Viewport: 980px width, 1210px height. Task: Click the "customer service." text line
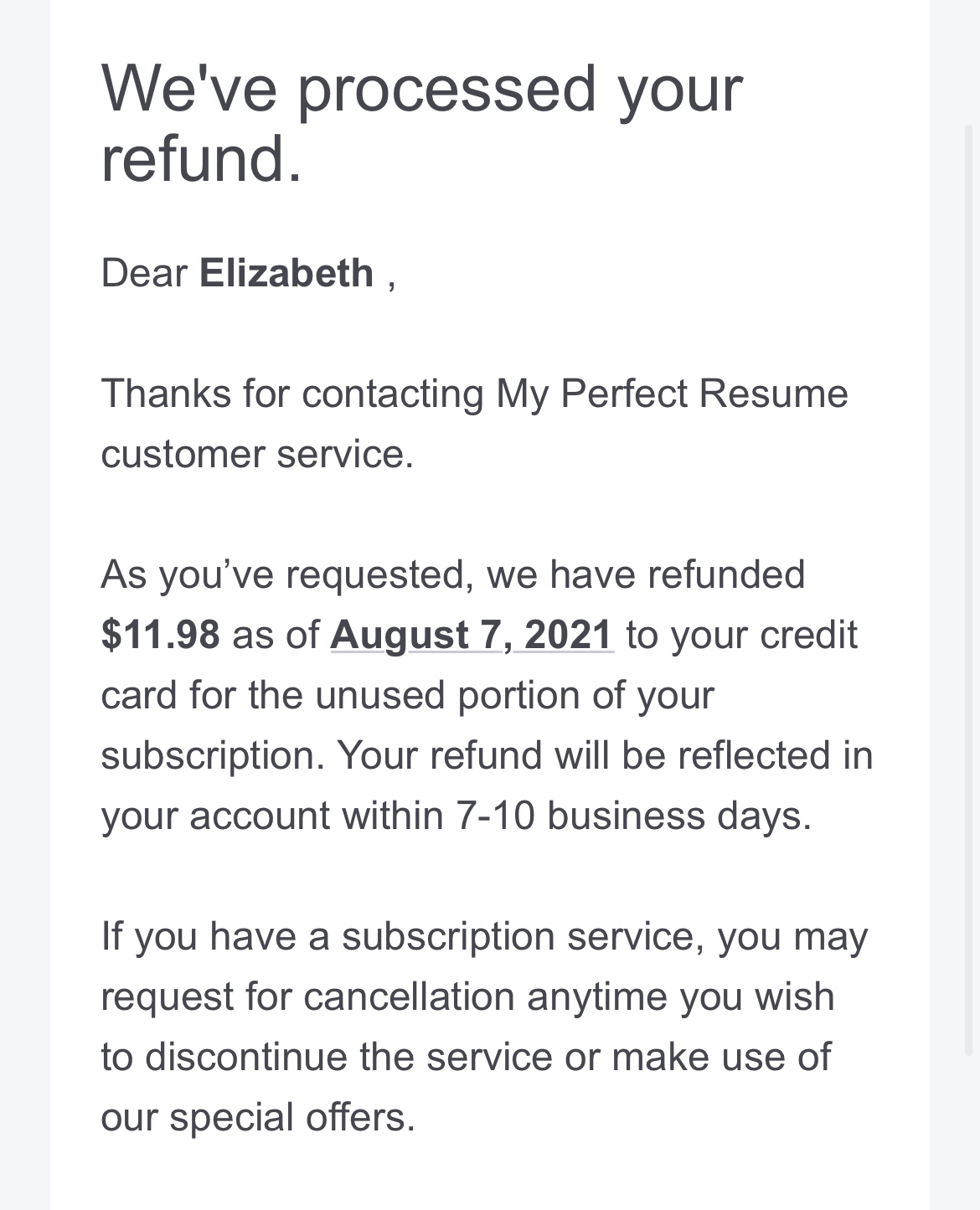point(257,454)
